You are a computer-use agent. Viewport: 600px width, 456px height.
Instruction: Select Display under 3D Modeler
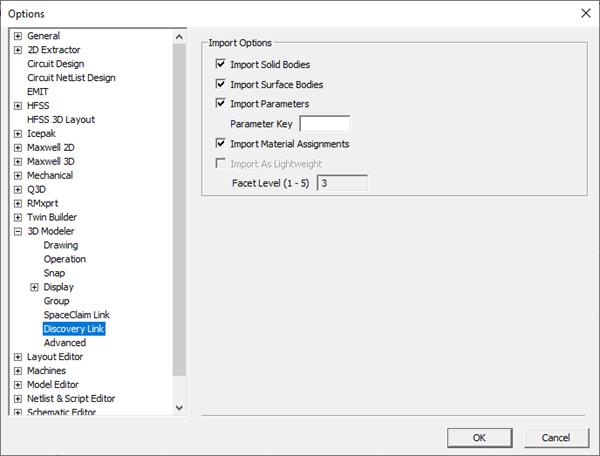point(59,287)
